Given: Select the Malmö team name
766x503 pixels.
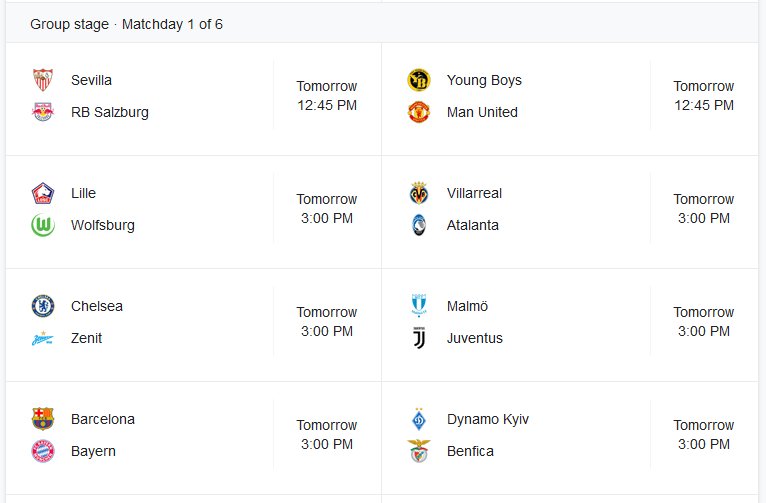Looking at the screenshot, I should click(x=467, y=306).
